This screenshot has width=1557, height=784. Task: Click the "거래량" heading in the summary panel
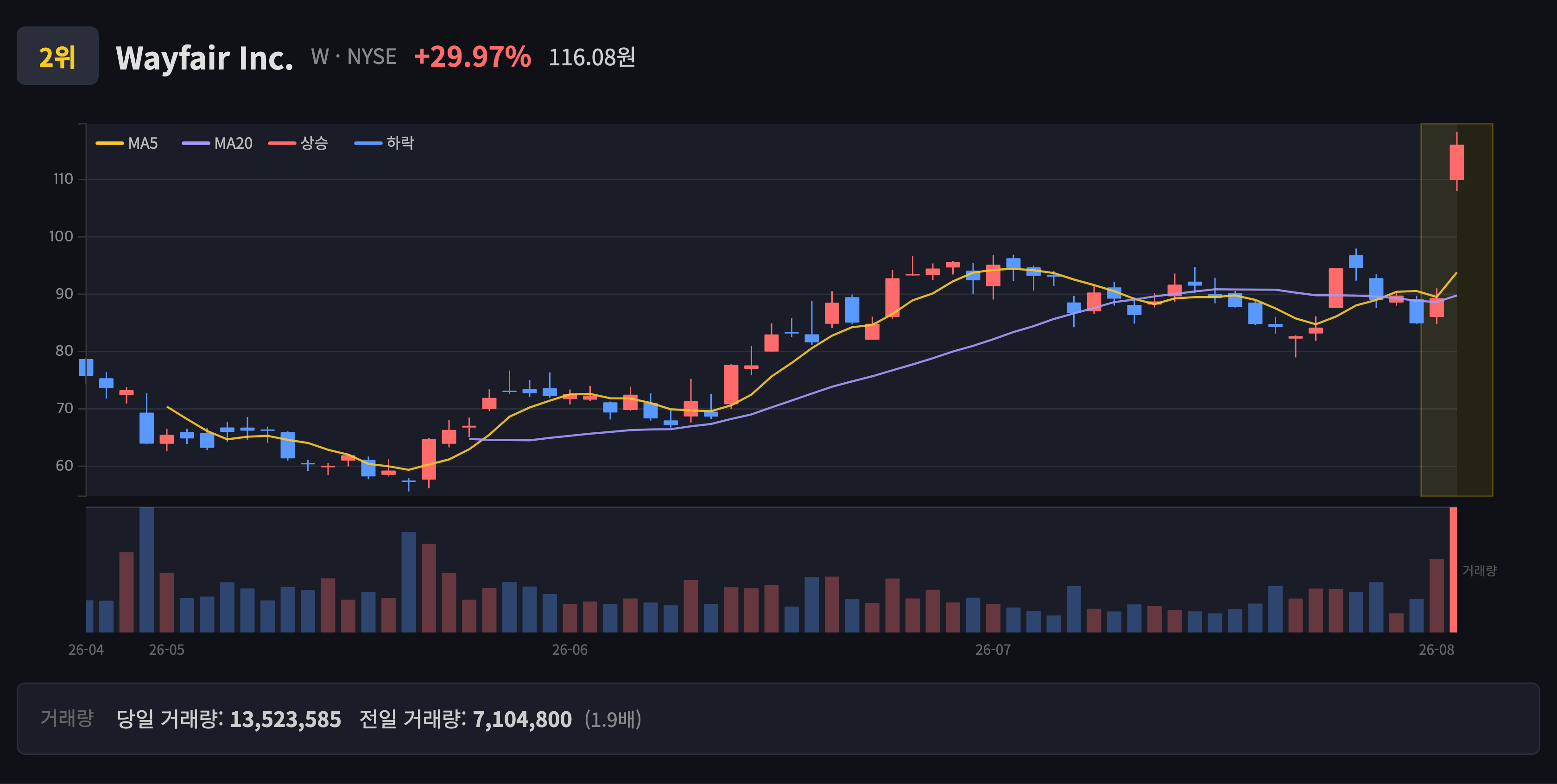[67, 718]
